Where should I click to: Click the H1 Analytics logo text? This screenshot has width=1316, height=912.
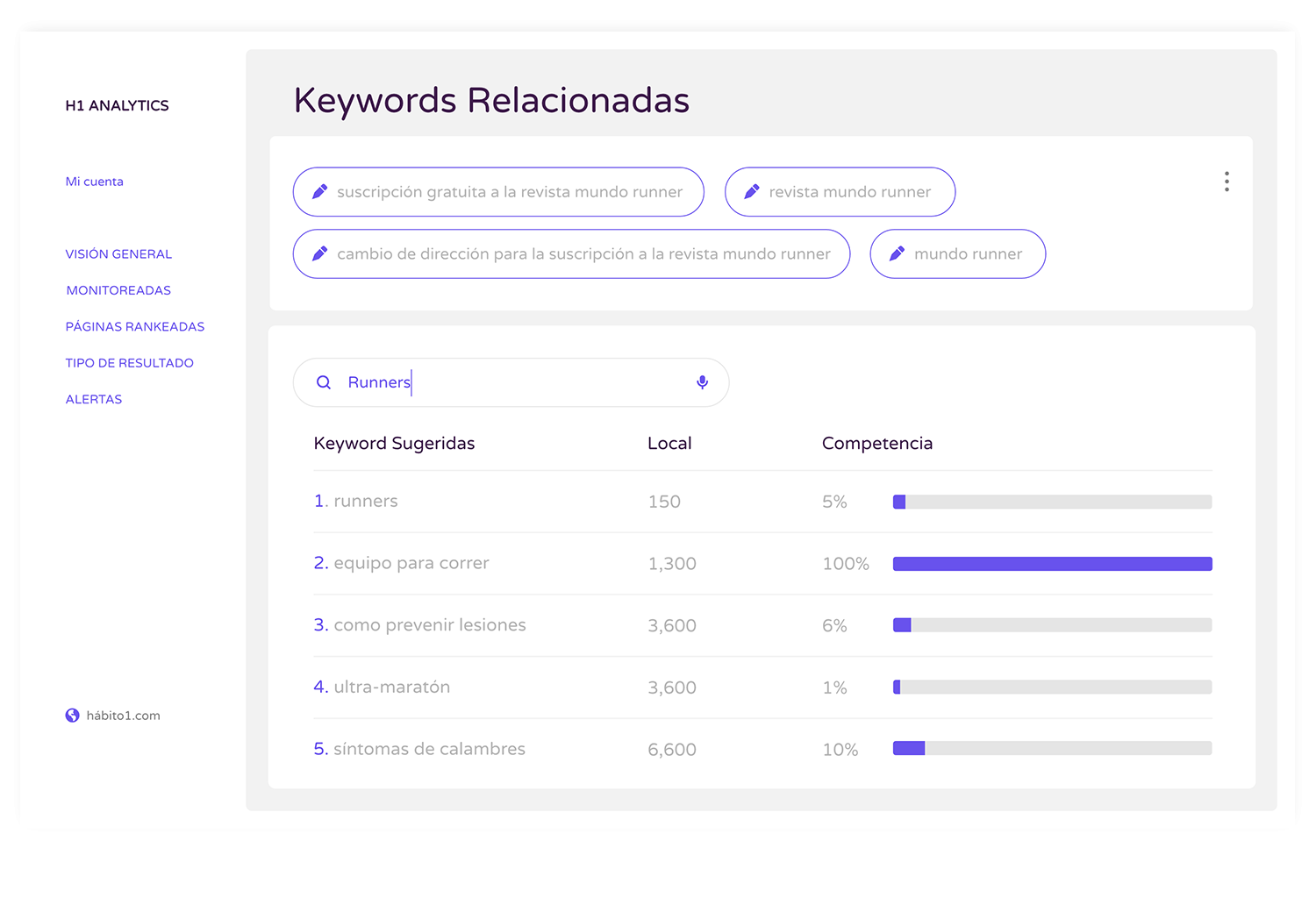coord(117,105)
